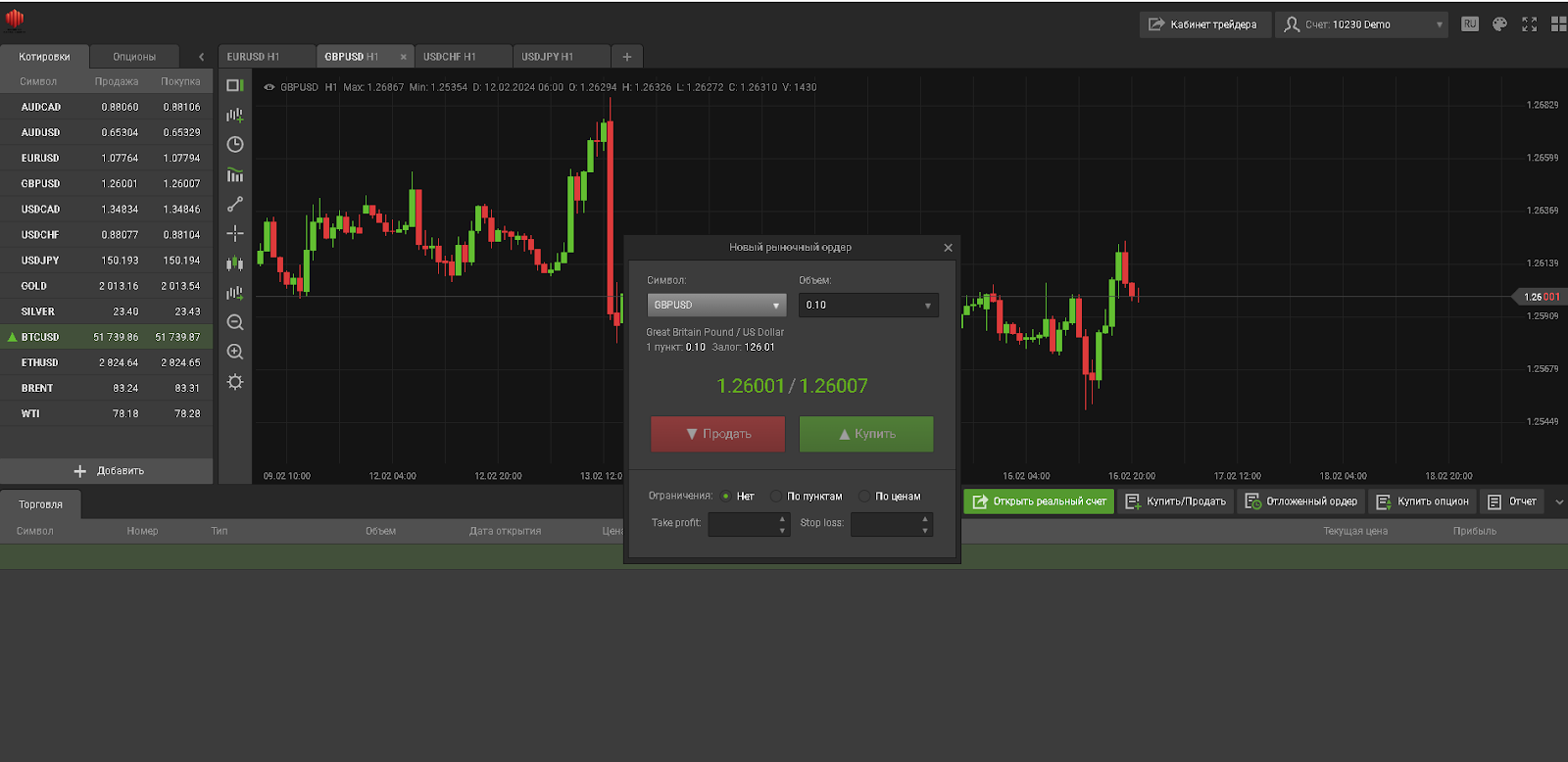Toggle the side panel layout icon

pyautogui.click(x=235, y=85)
